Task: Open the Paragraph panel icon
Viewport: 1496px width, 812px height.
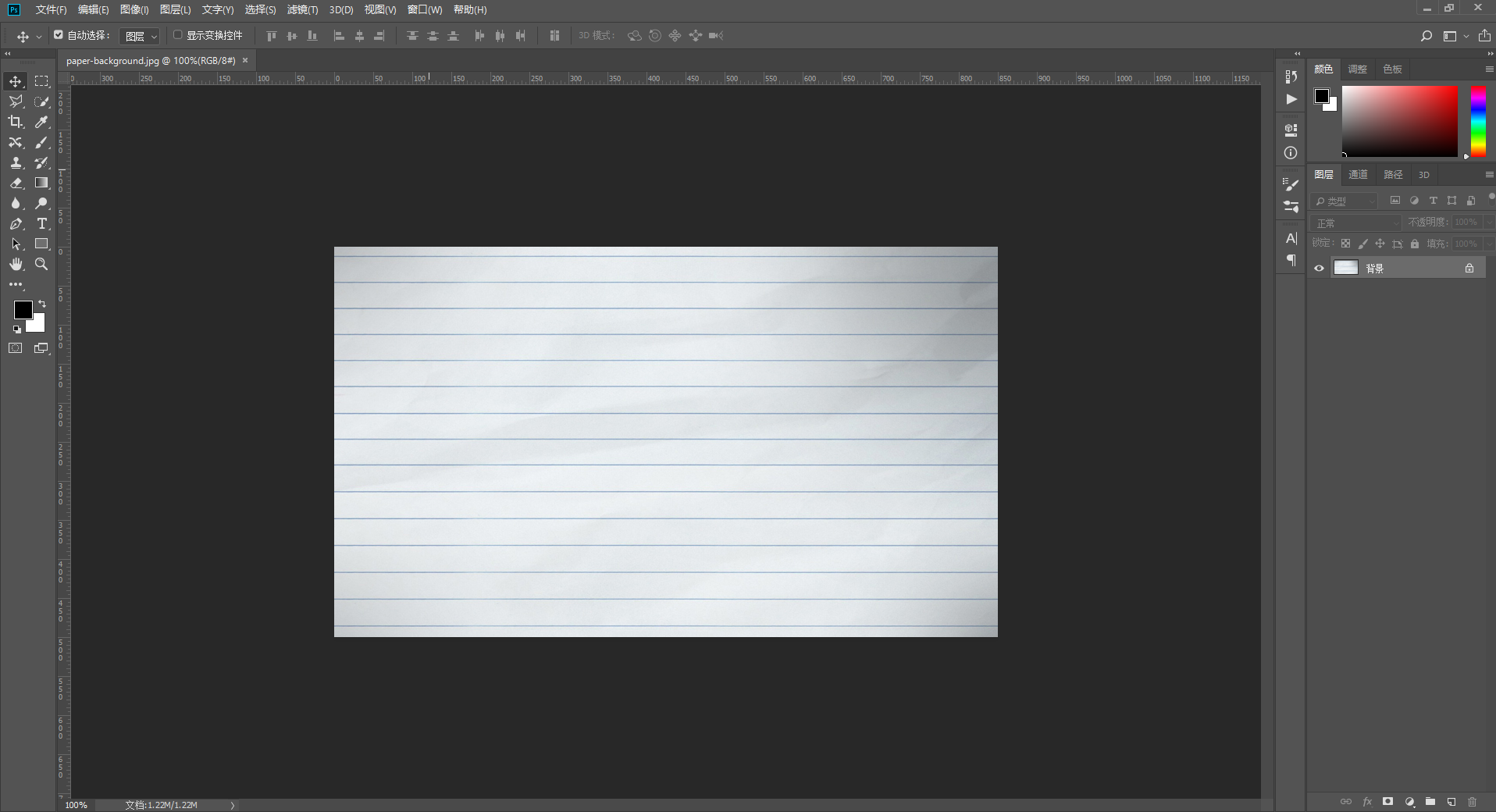Action: point(1291,260)
